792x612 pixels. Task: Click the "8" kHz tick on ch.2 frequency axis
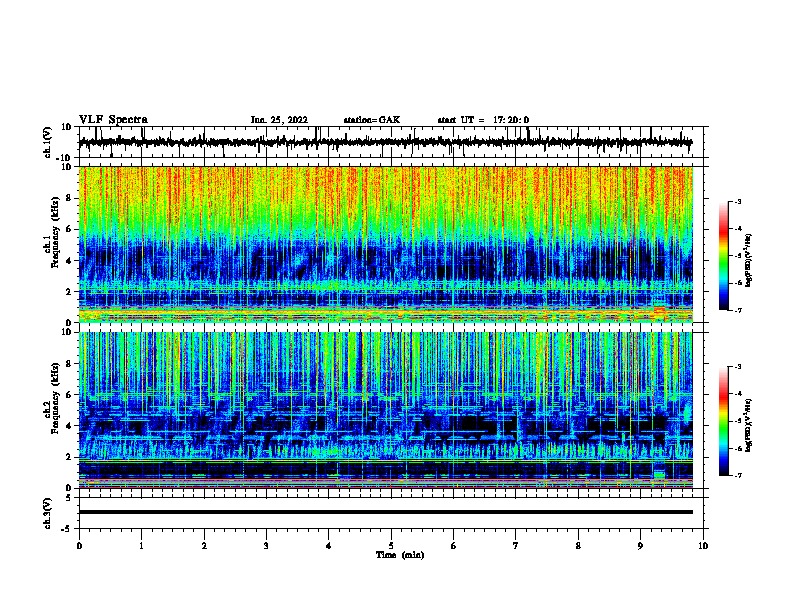[69, 364]
